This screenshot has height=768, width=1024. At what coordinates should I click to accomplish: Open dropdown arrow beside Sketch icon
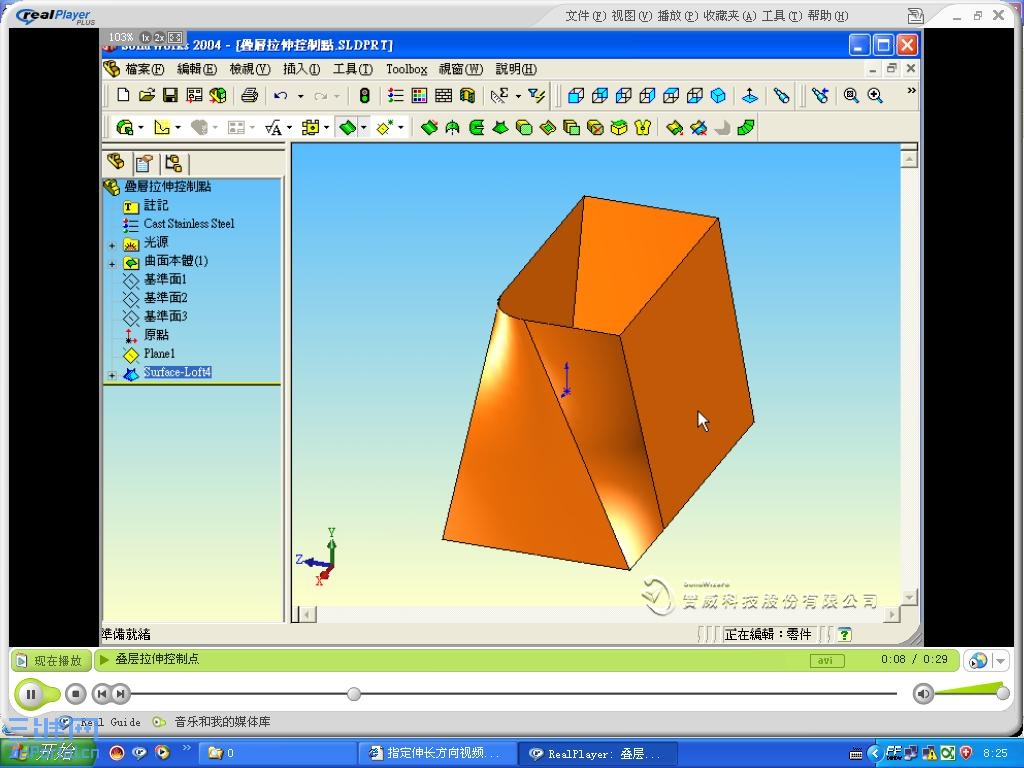(x=178, y=128)
